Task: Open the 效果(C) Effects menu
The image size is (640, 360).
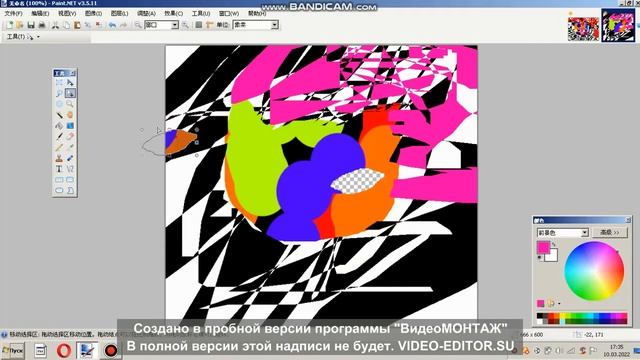Action: click(173, 13)
